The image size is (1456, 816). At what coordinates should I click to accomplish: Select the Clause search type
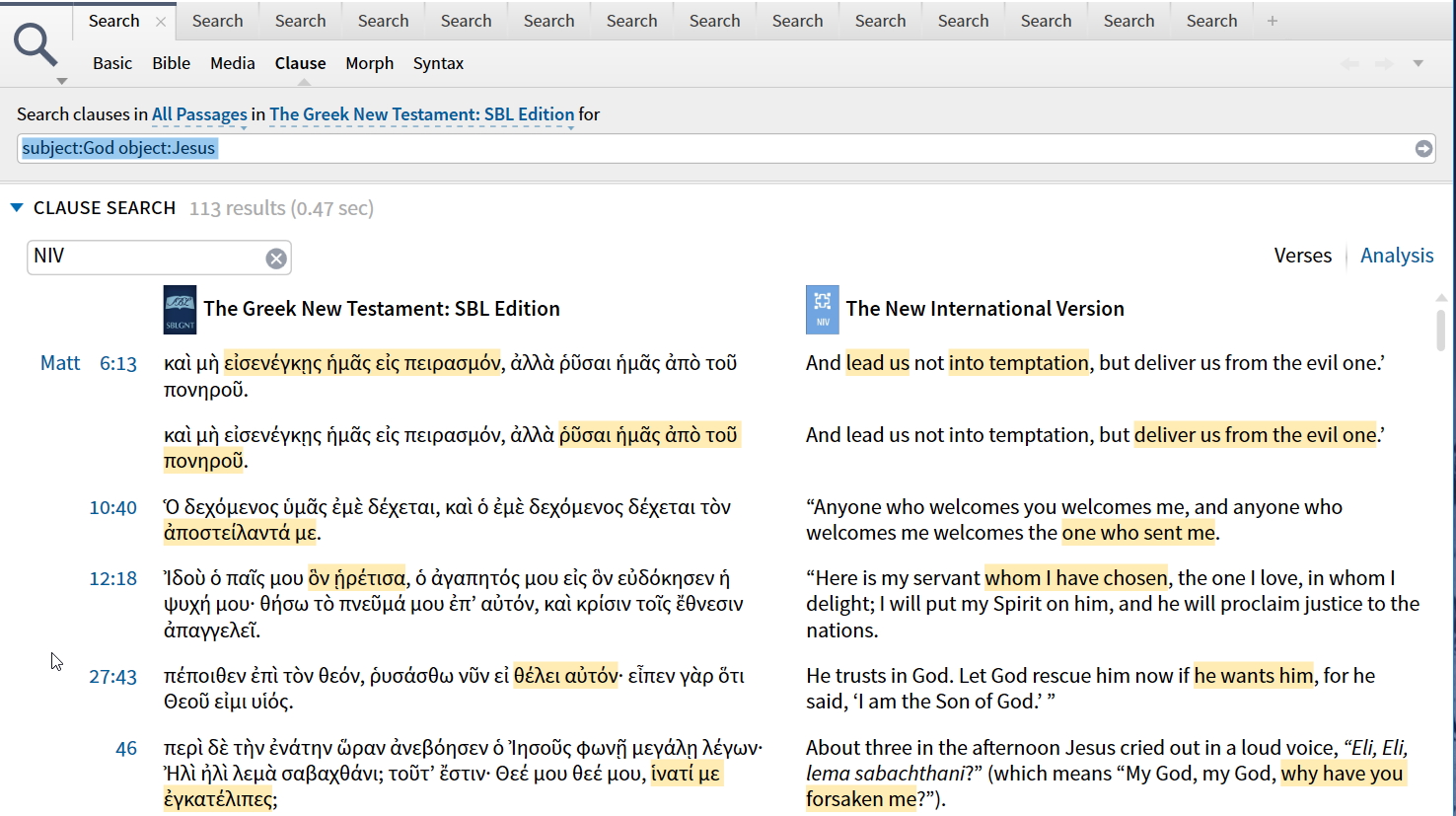300,63
